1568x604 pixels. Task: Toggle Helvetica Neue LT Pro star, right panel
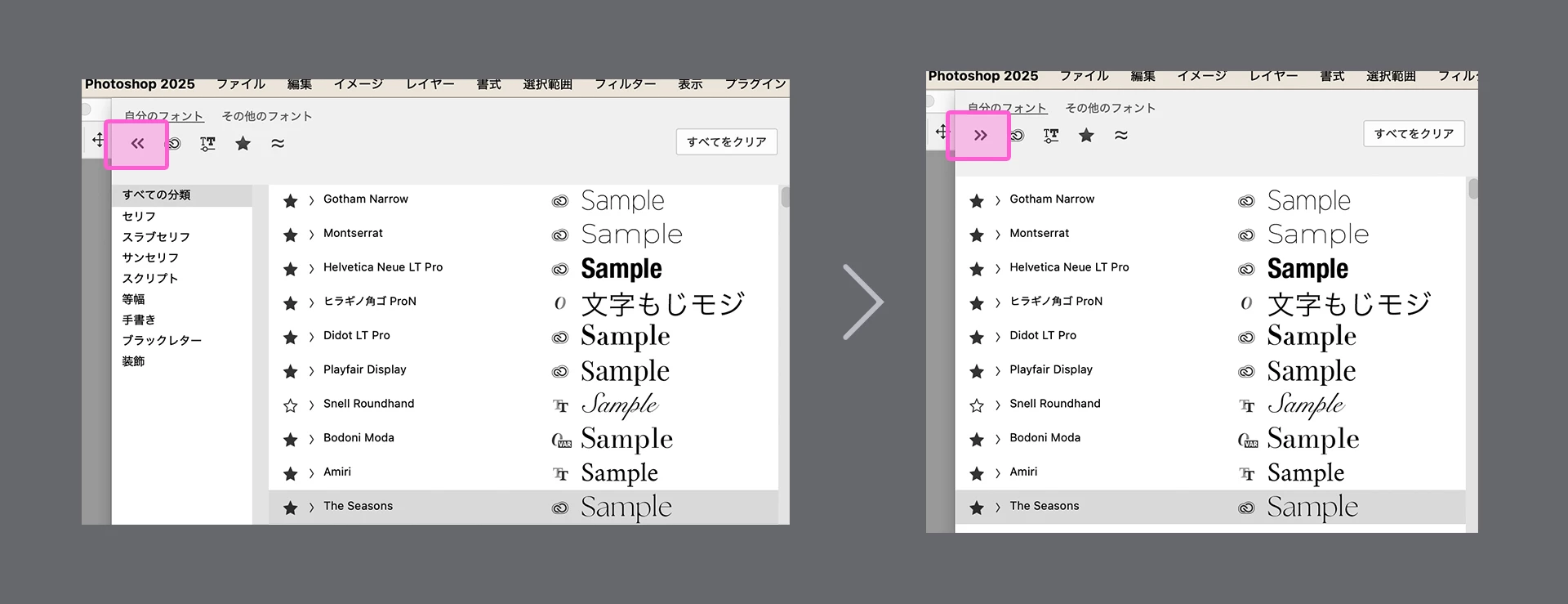977,270
